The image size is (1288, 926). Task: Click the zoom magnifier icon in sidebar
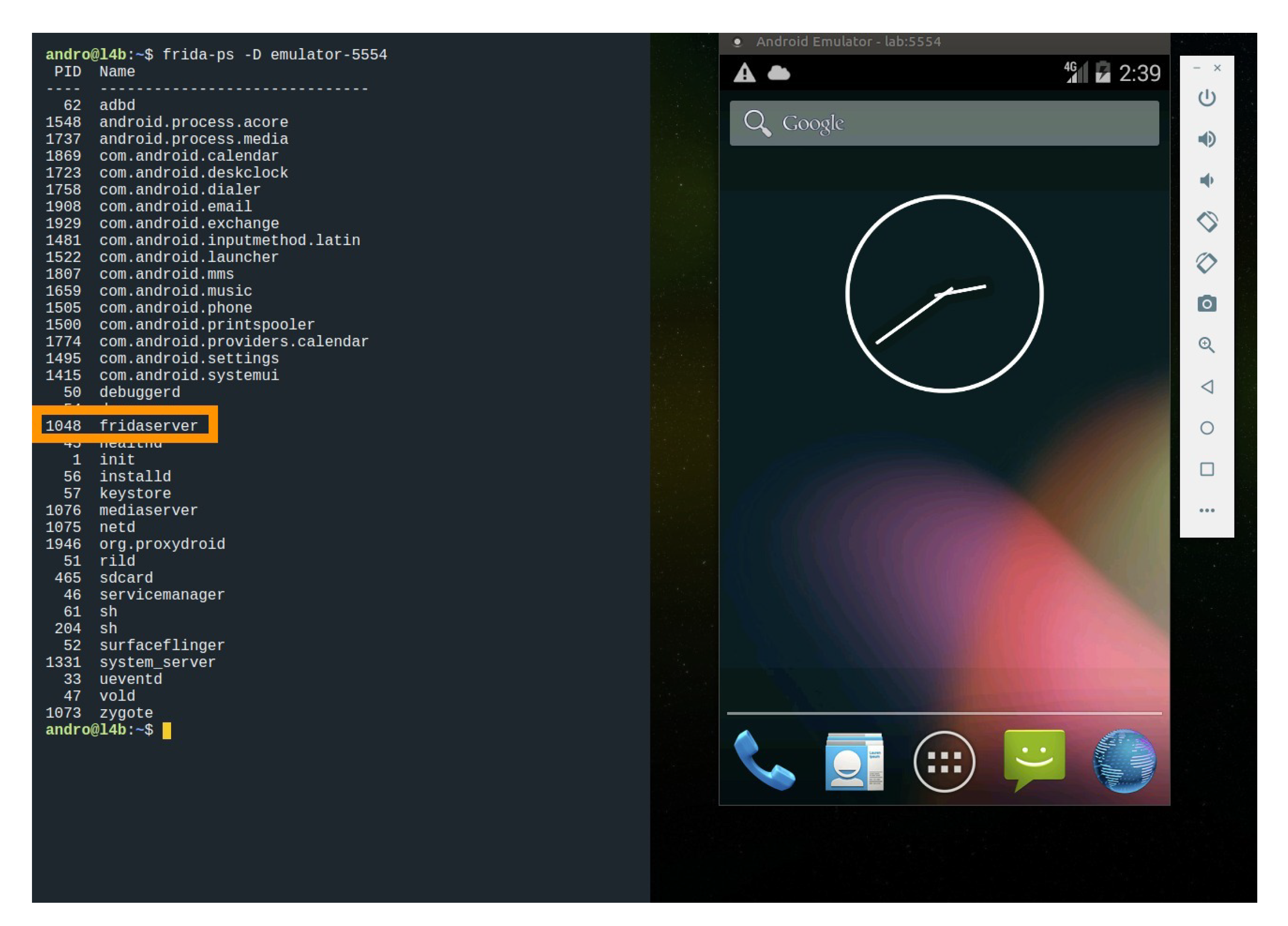[1207, 345]
